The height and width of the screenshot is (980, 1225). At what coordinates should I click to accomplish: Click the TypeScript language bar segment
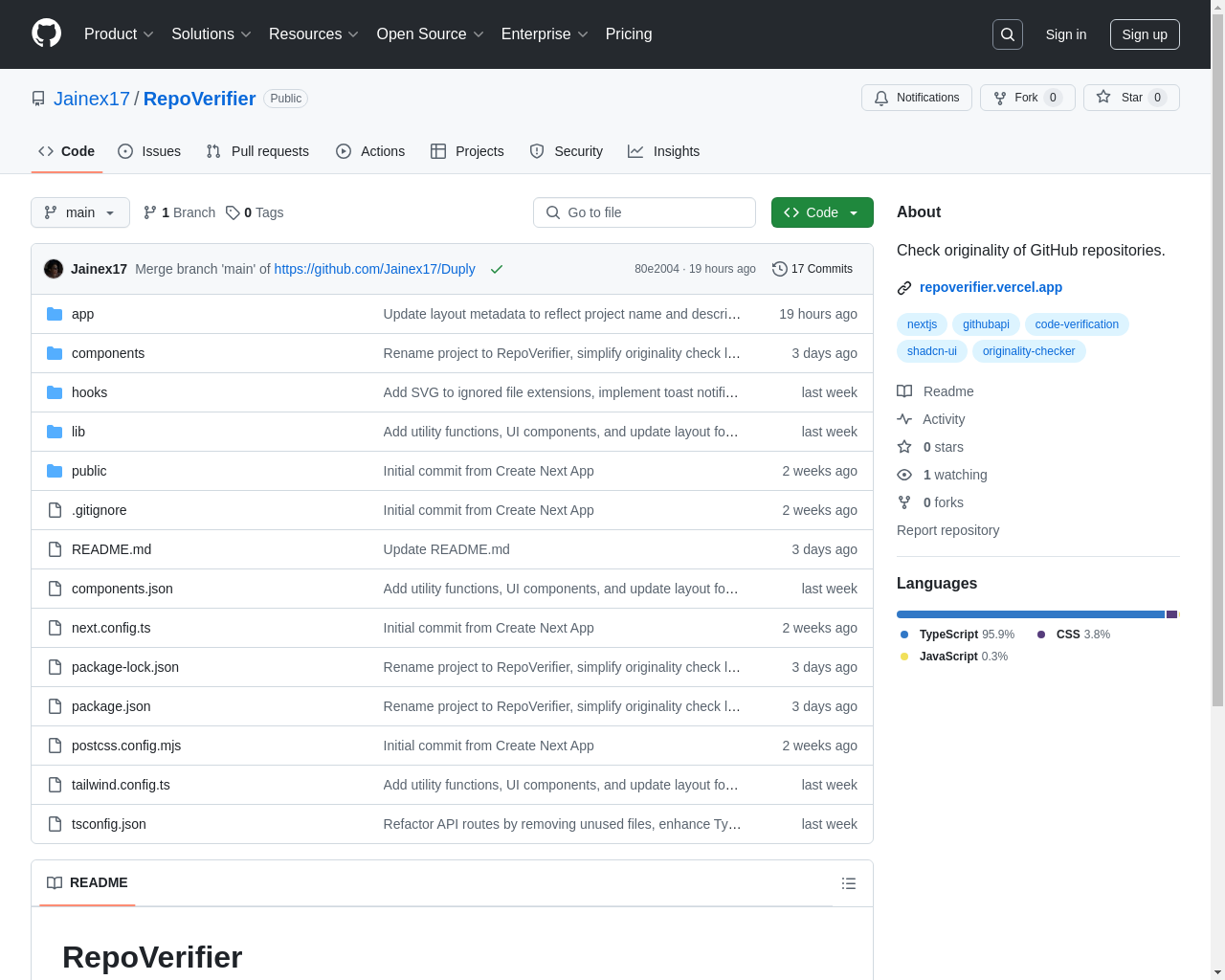1030,614
